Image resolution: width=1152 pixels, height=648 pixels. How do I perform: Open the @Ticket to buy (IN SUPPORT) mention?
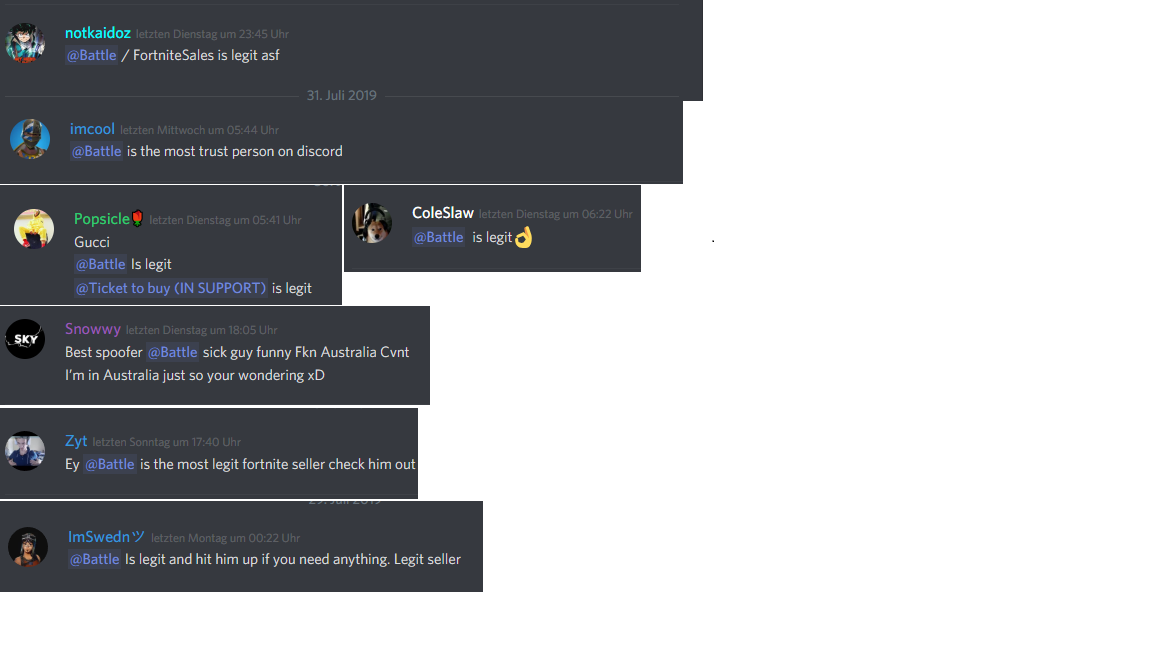(170, 288)
